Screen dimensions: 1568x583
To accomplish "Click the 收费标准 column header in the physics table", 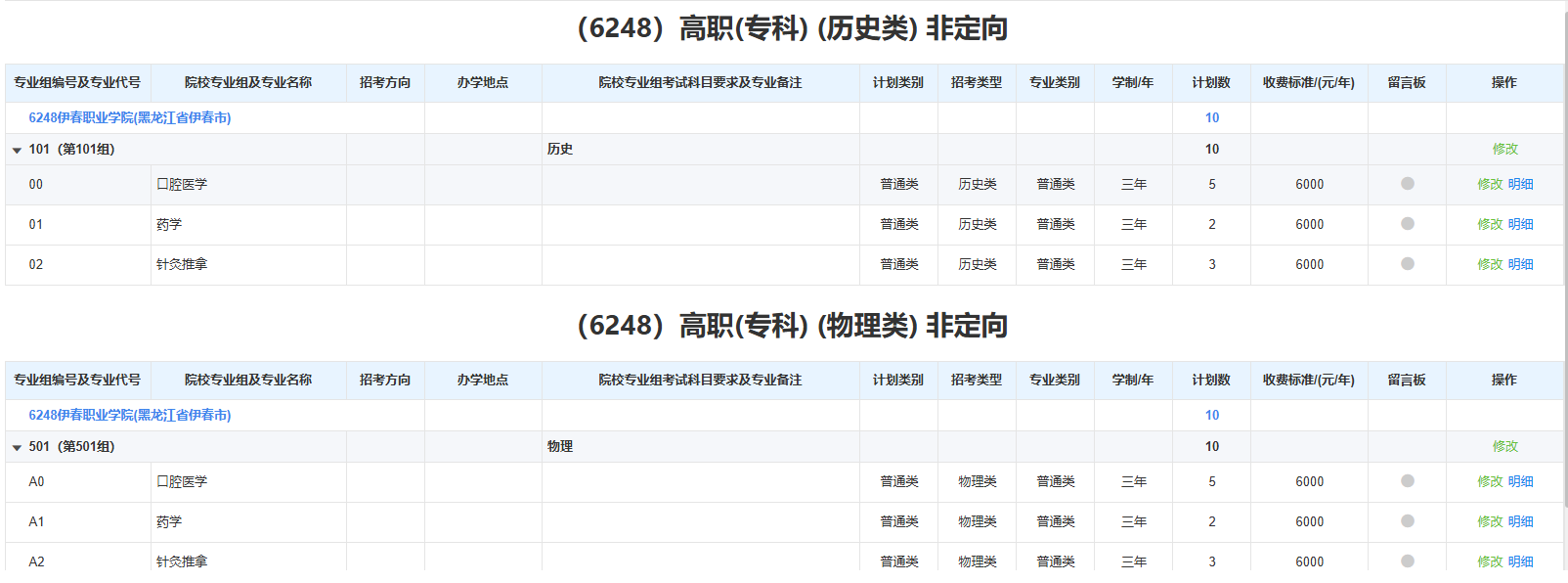I will pos(1308,381).
